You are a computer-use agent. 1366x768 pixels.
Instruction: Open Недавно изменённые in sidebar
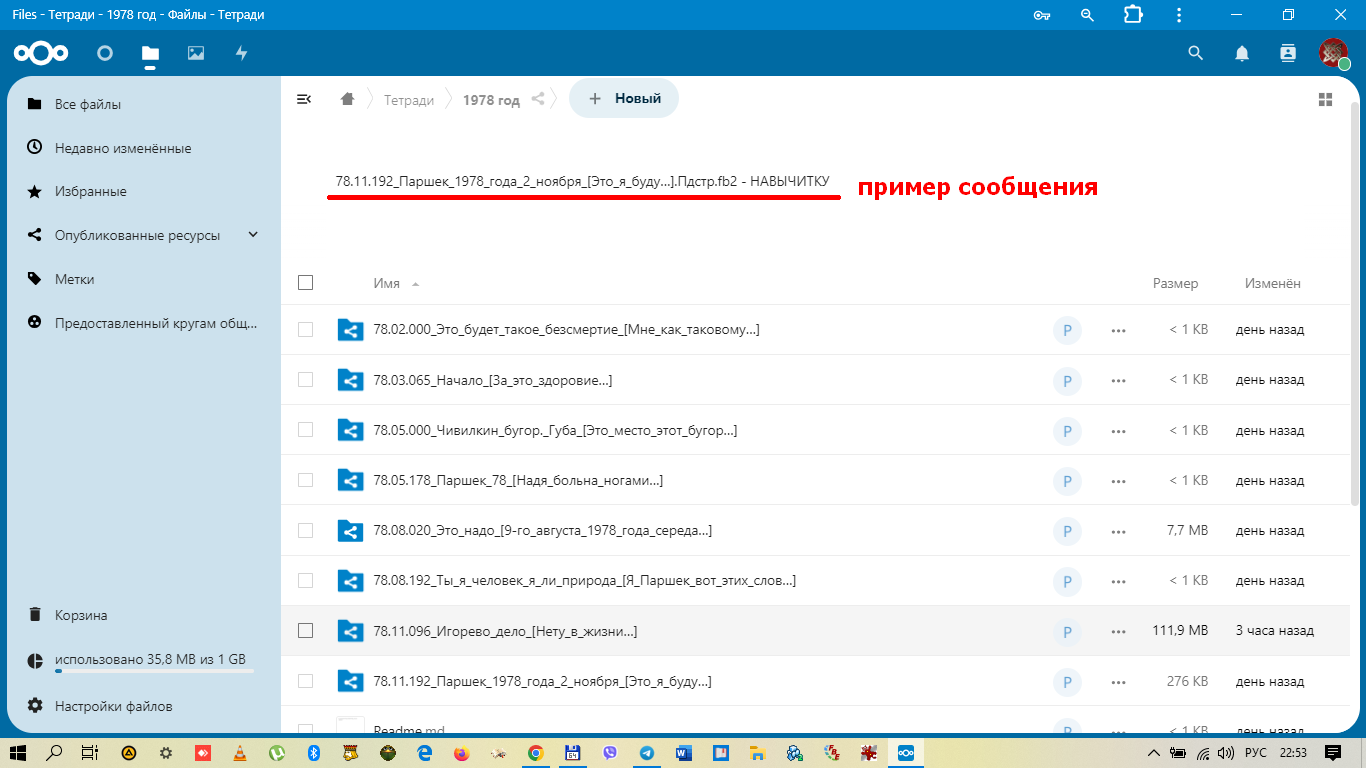(x=122, y=148)
